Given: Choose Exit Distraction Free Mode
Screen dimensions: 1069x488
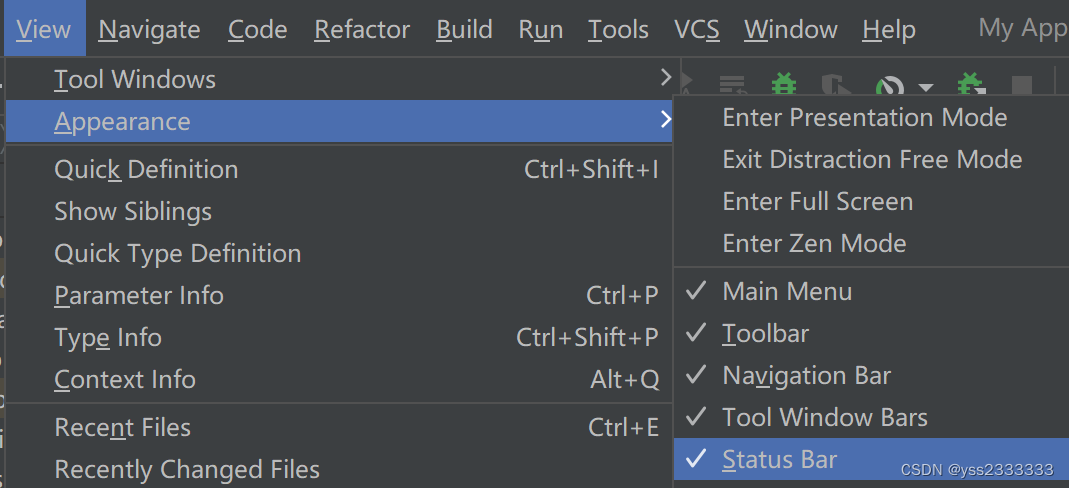Looking at the screenshot, I should pyautogui.click(x=872, y=160).
